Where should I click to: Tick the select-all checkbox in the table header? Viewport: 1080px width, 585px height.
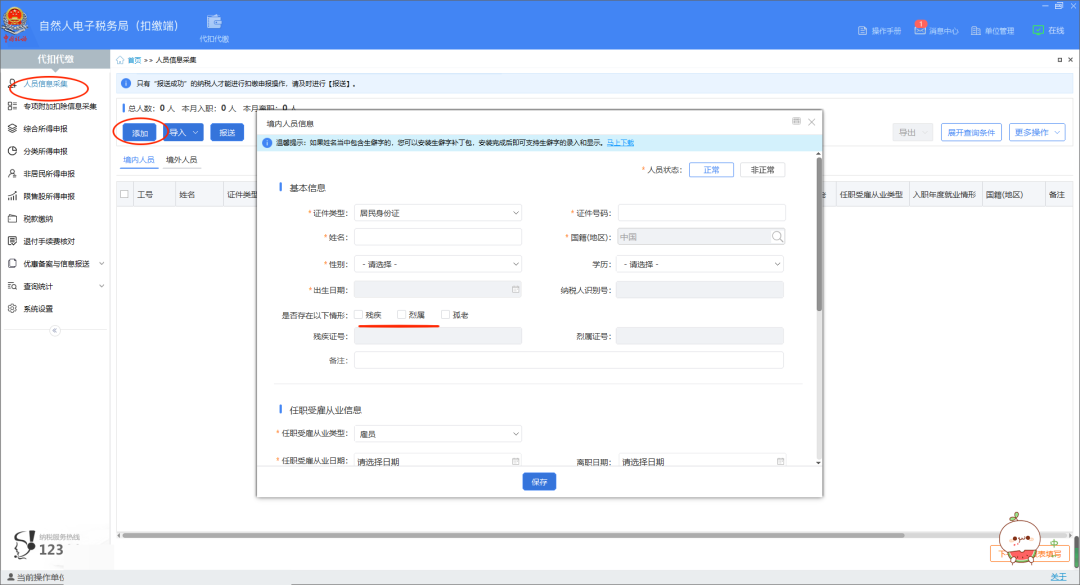(x=124, y=194)
